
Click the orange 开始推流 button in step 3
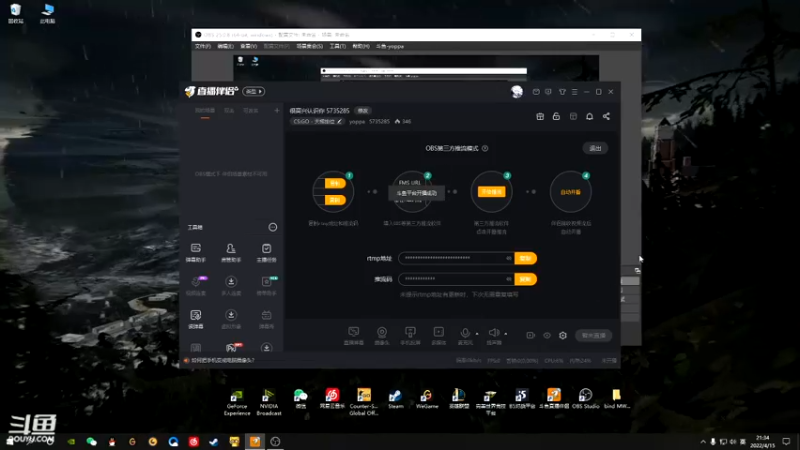click(x=491, y=192)
